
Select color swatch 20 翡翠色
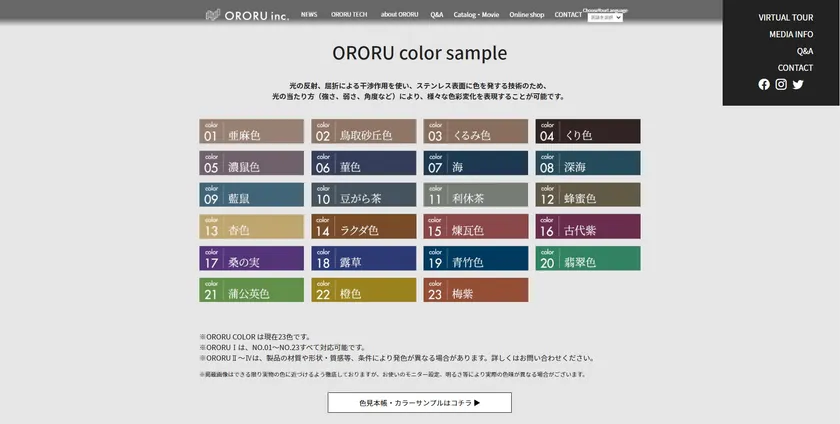pyautogui.click(x=587, y=258)
